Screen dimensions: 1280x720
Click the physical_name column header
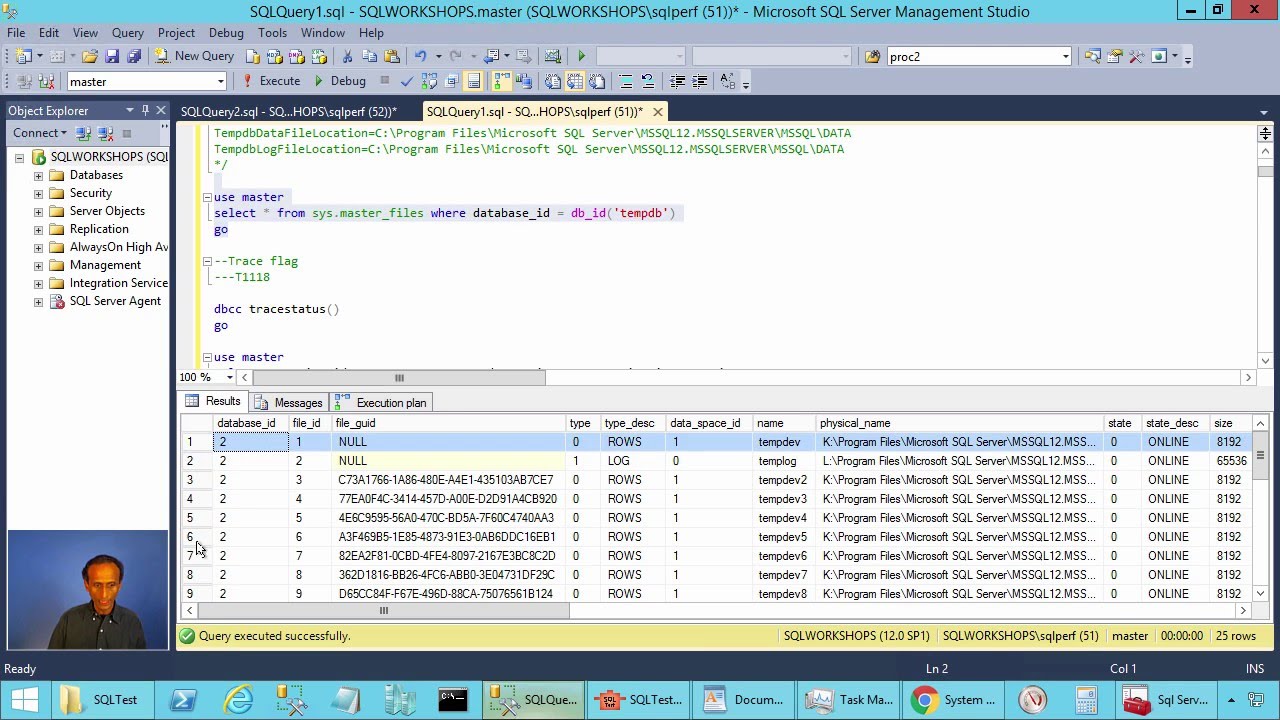[960, 423]
